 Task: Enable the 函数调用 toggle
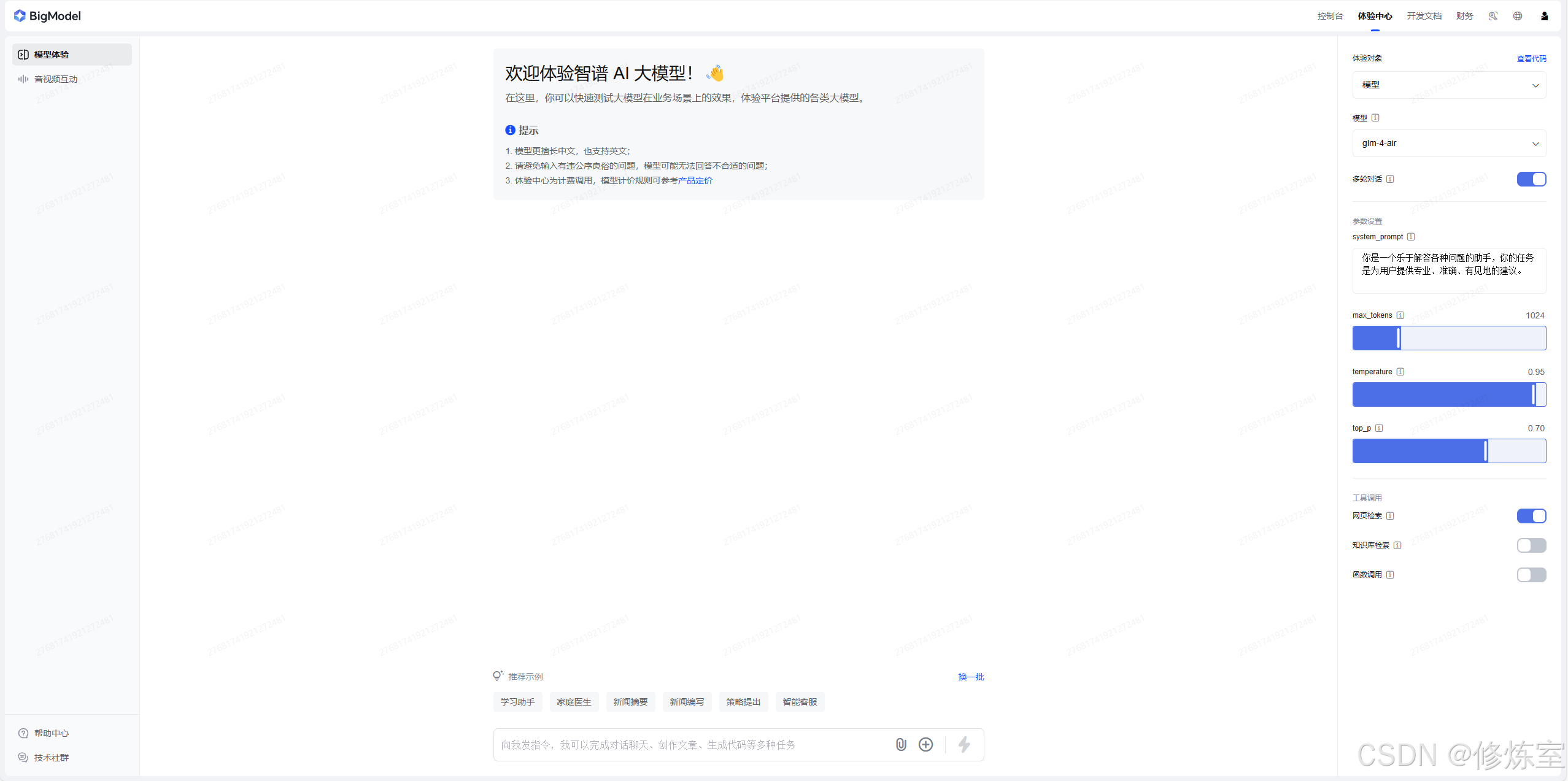[1531, 575]
